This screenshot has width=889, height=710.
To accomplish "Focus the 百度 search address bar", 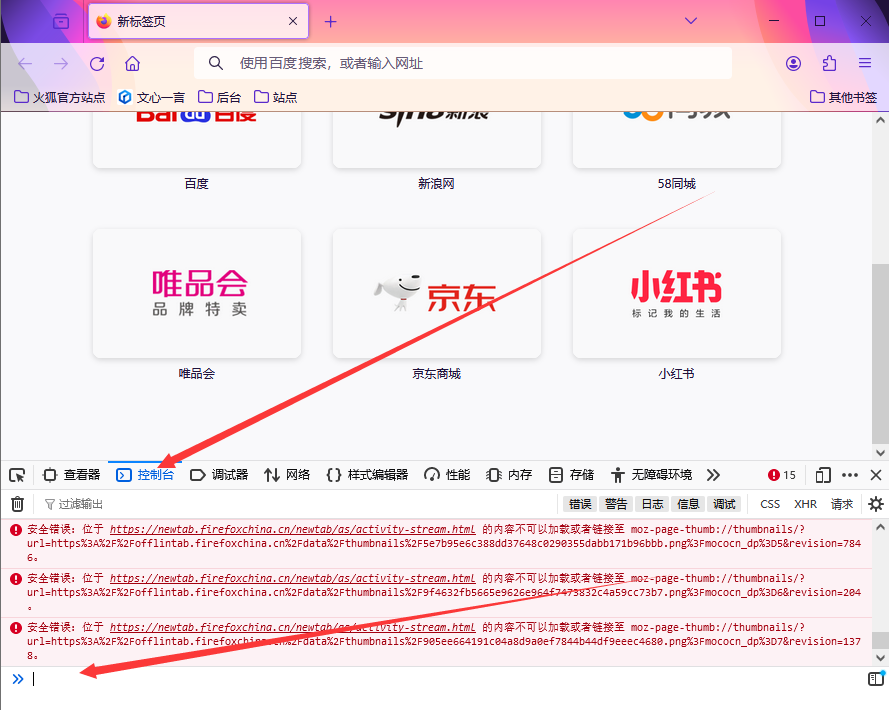I will (x=463, y=63).
